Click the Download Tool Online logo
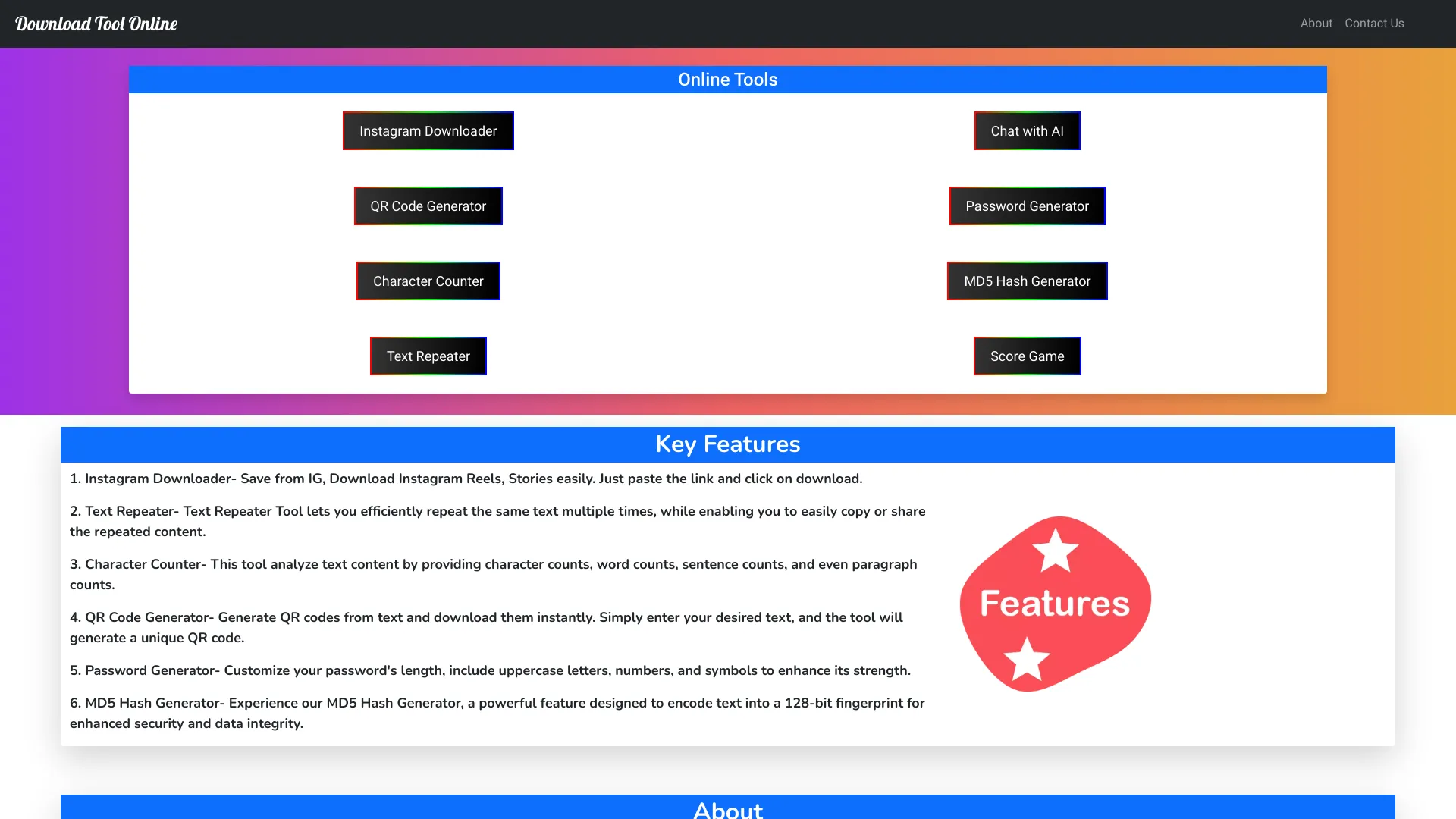The image size is (1456, 819). [x=96, y=22]
